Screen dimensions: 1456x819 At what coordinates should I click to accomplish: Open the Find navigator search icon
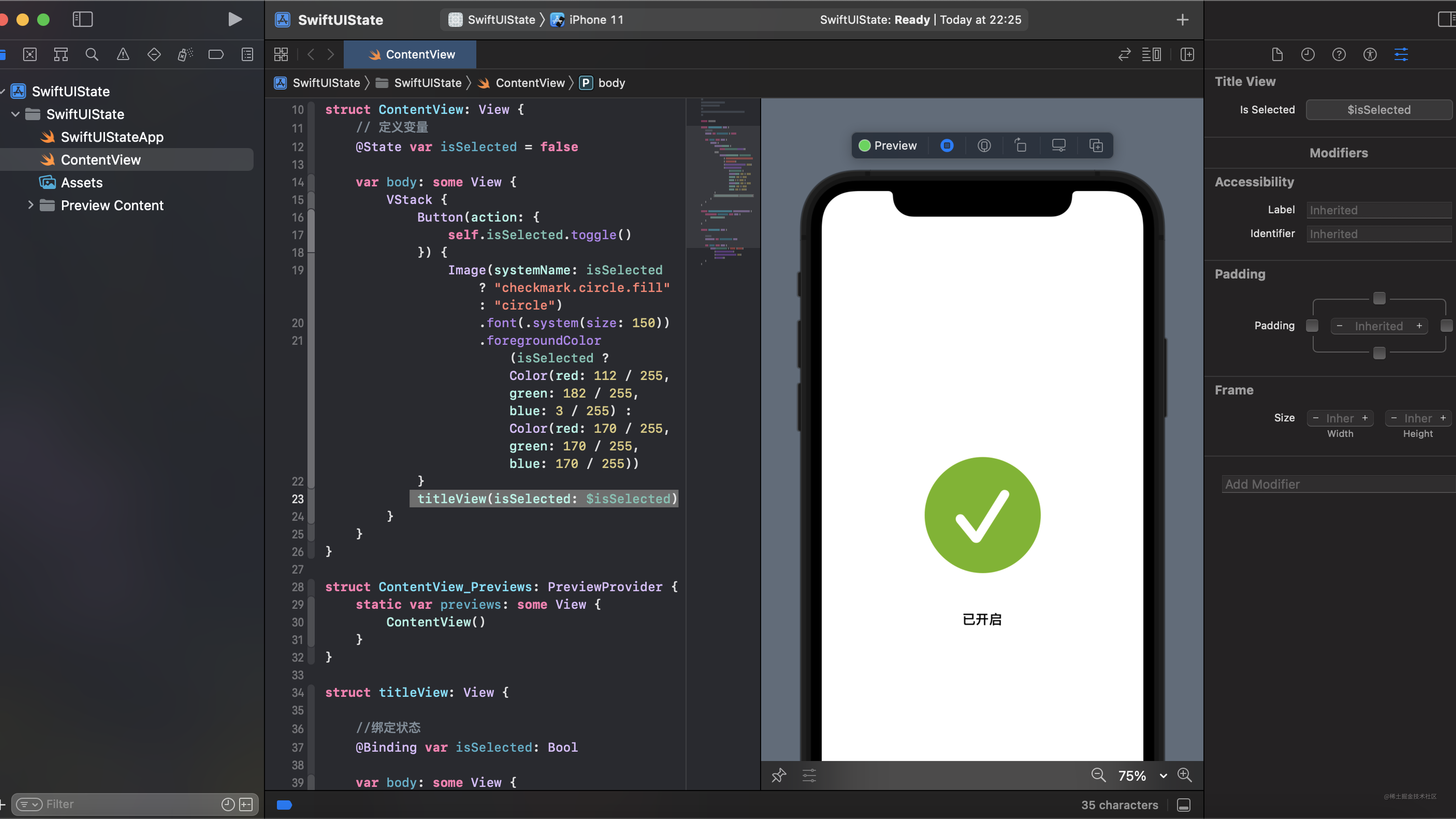[91, 54]
